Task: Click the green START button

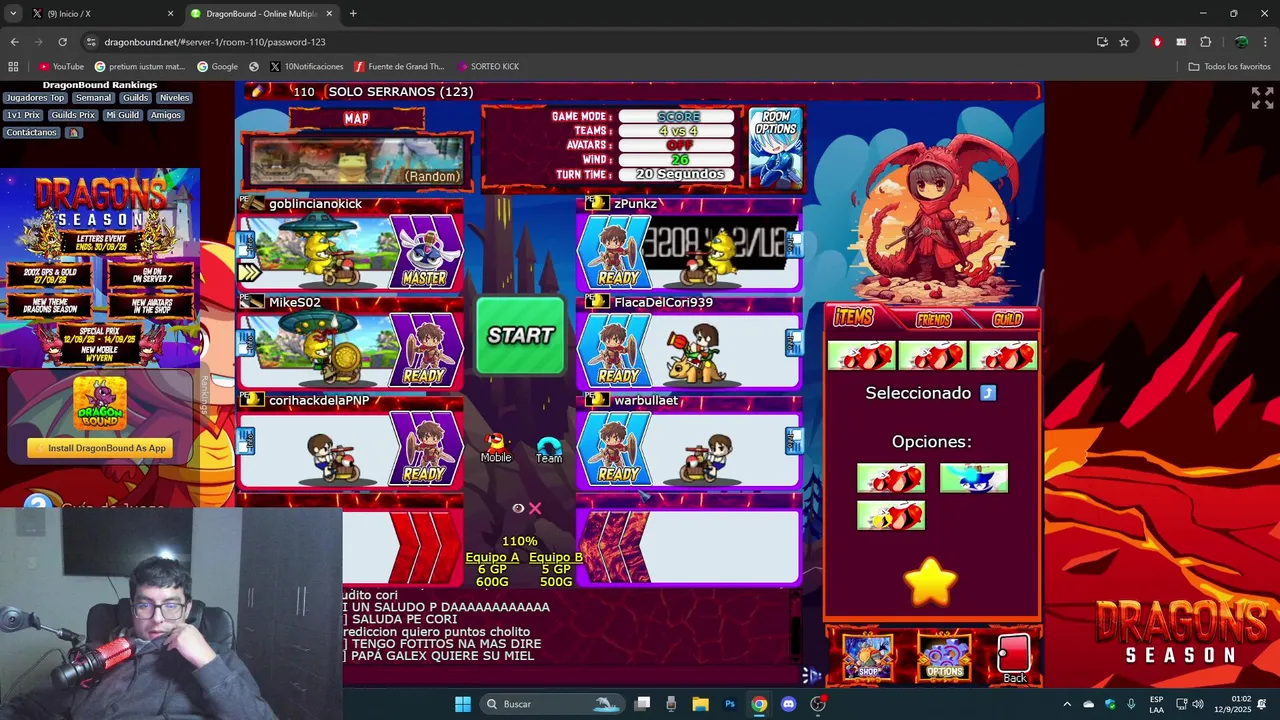Action: pos(520,336)
